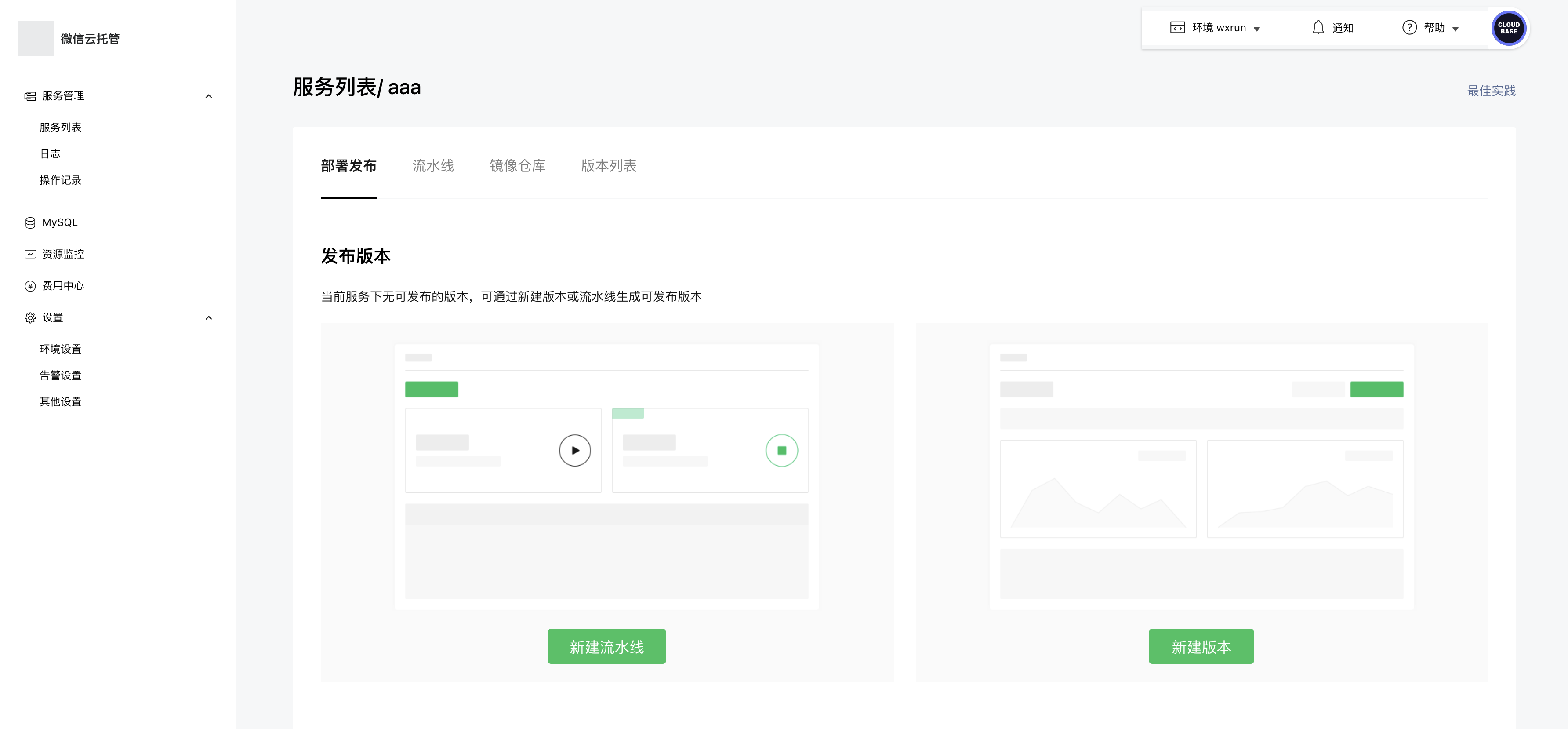This screenshot has height=729, width=1568.
Task: Click the 费用中心 yen icon
Action: pyautogui.click(x=30, y=286)
